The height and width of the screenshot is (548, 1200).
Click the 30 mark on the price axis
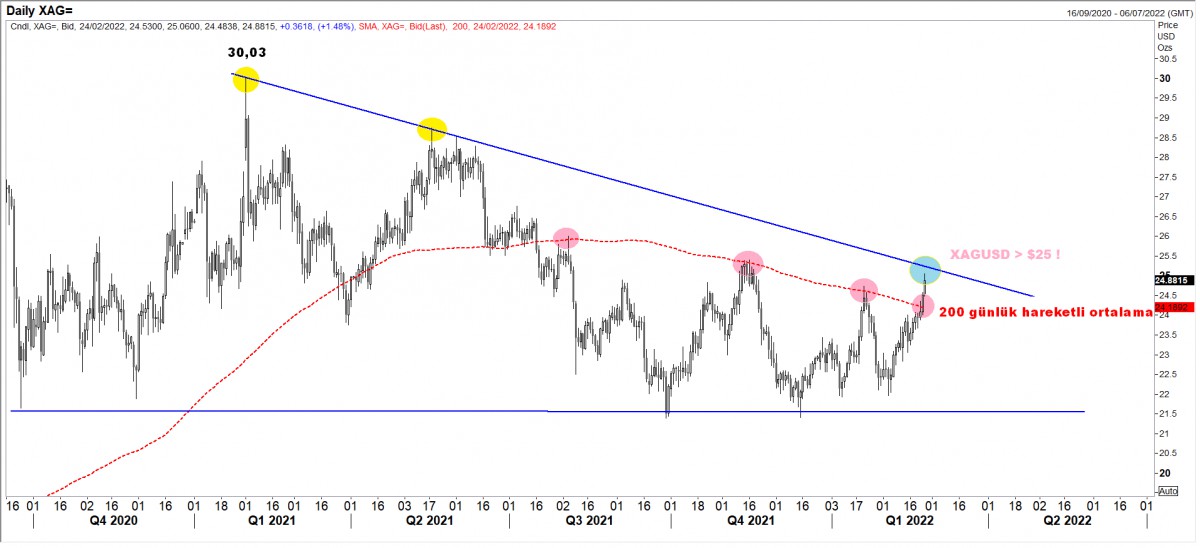click(x=1165, y=79)
